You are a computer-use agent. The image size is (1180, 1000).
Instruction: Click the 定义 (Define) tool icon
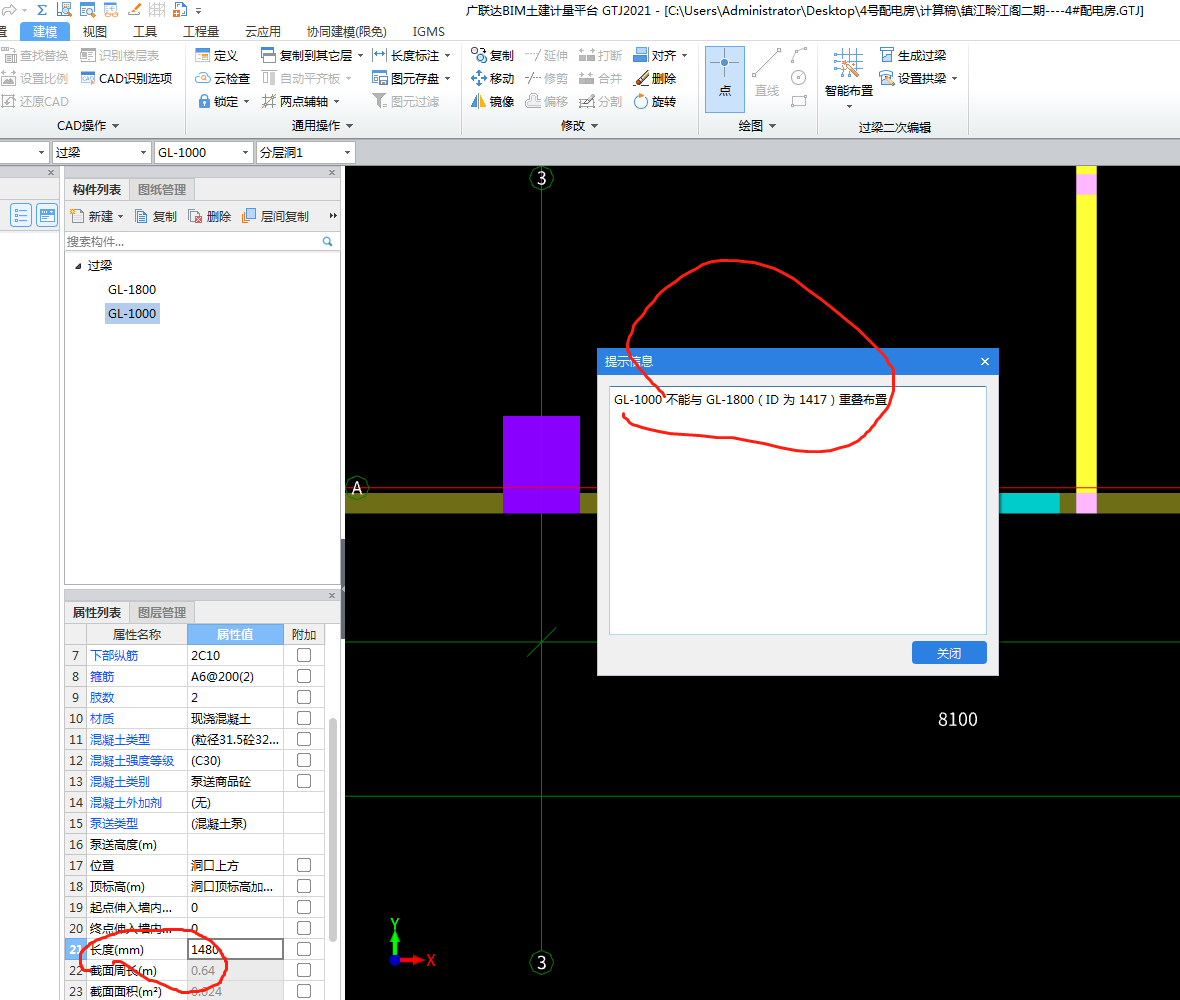pyautogui.click(x=202, y=56)
